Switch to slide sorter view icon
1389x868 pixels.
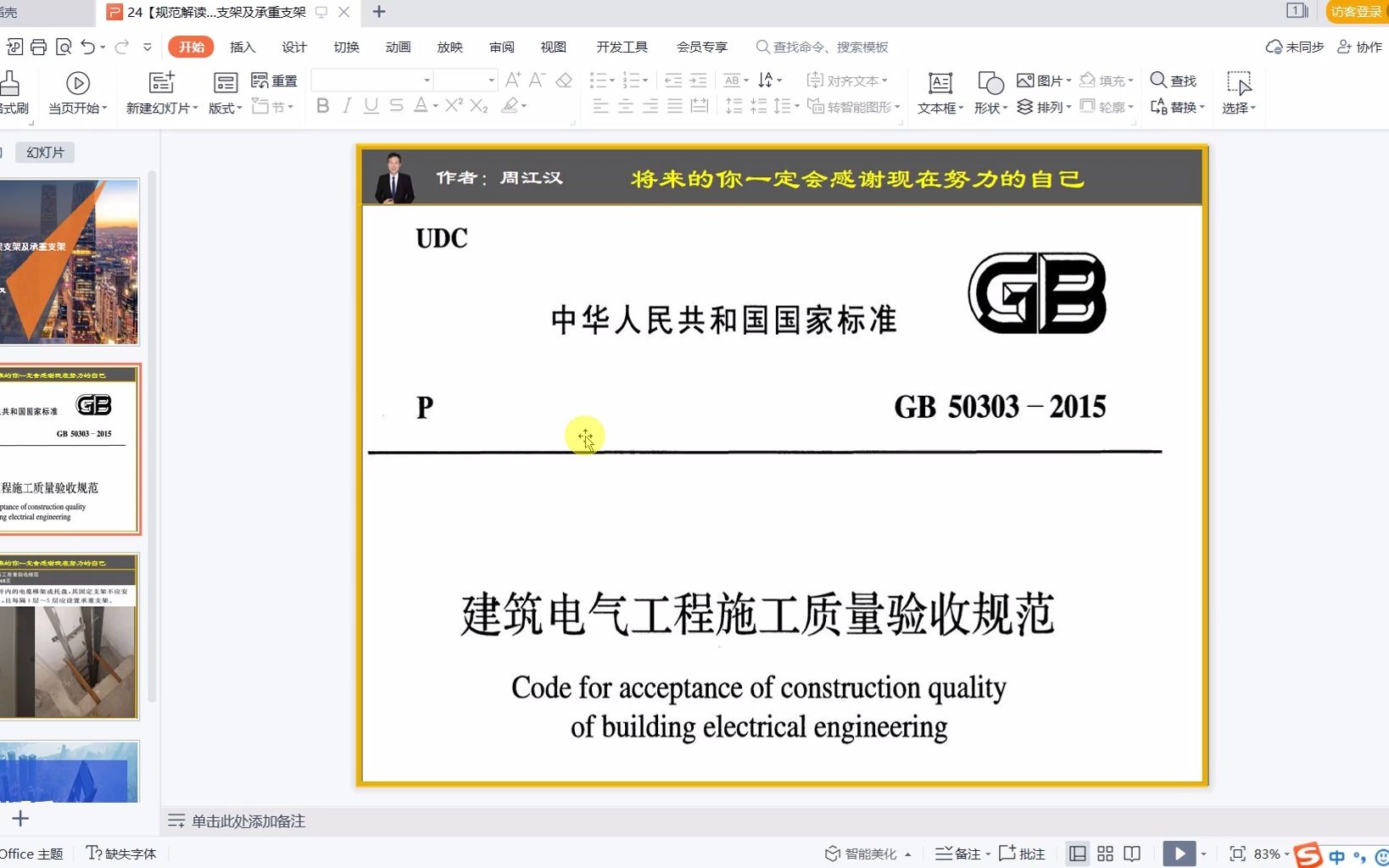coord(1105,854)
